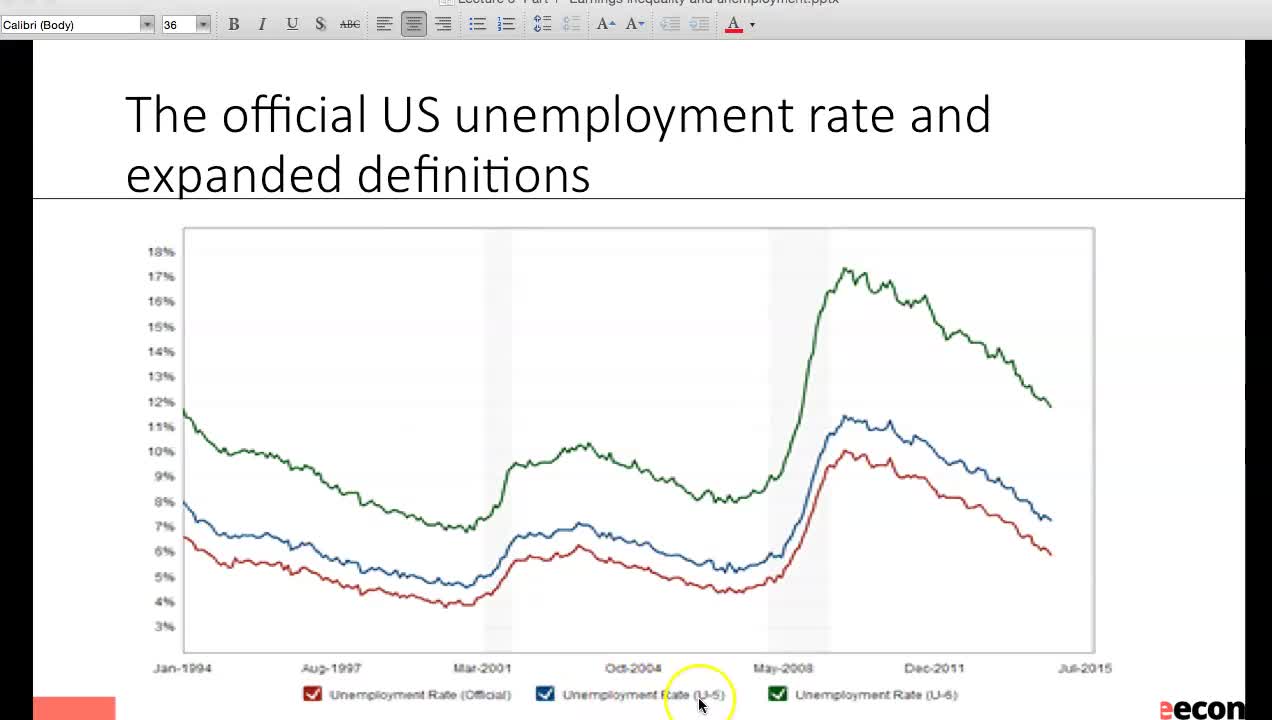Decrease the indent level
This screenshot has height=720, width=1272.
coord(670,24)
